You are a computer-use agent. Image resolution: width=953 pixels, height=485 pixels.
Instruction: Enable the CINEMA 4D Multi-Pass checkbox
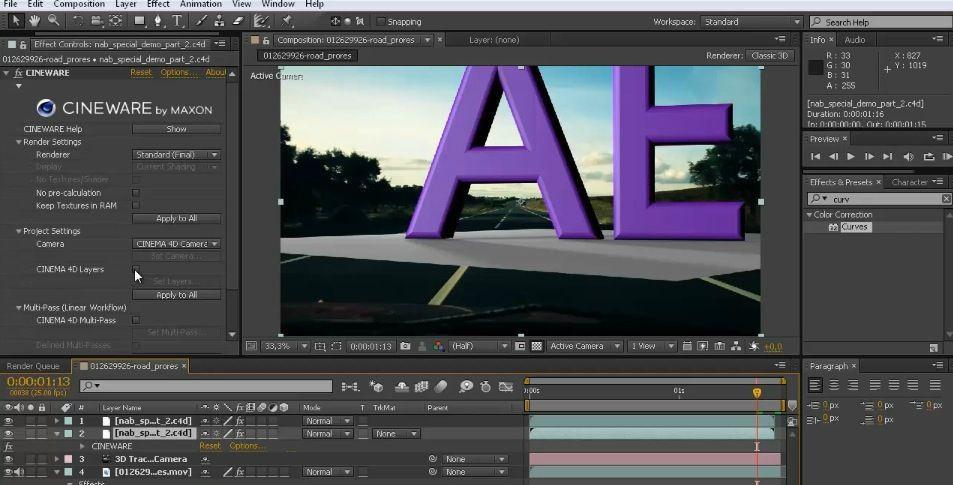click(136, 320)
